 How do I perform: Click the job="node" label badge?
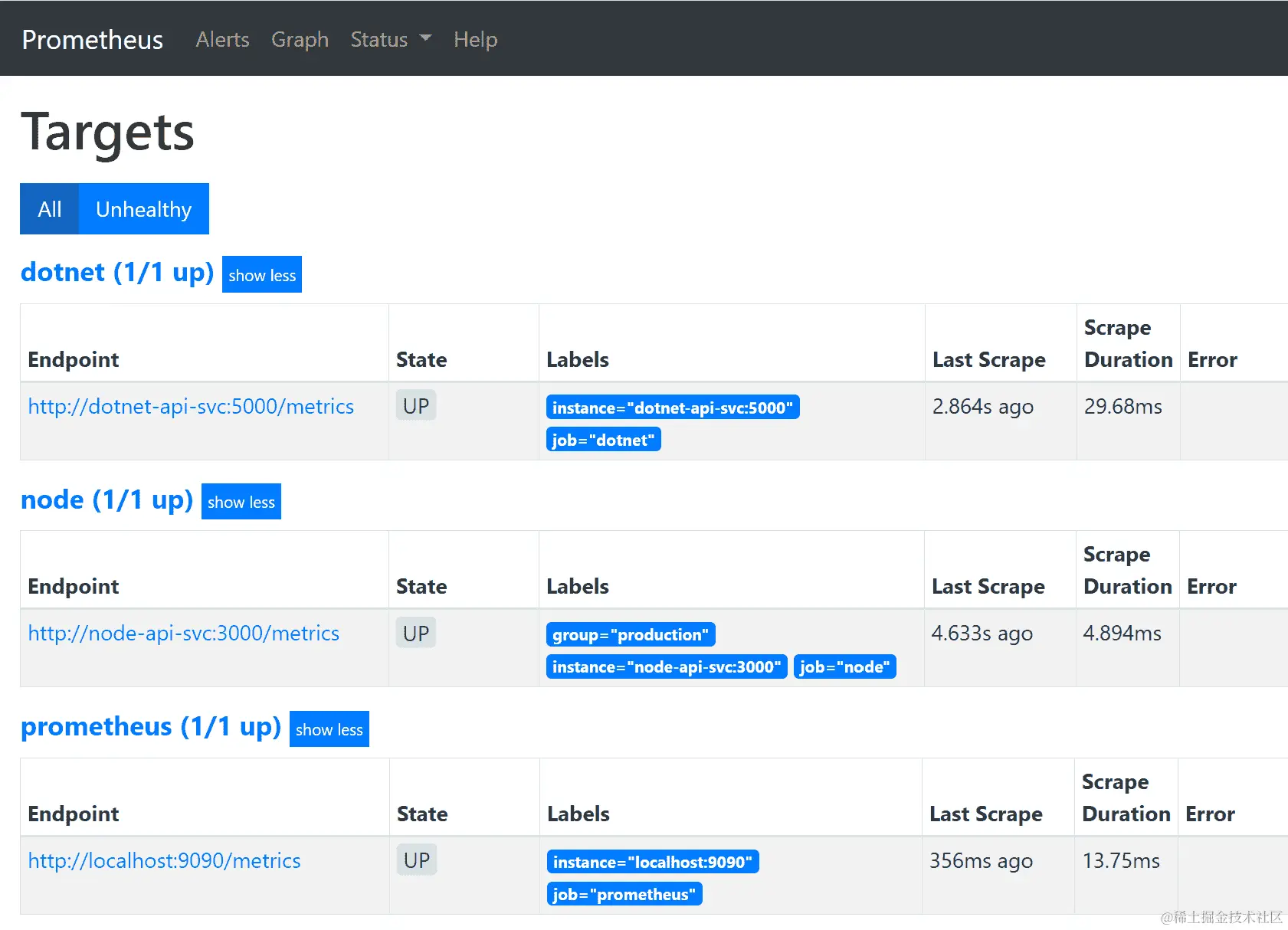pyautogui.click(x=845, y=666)
